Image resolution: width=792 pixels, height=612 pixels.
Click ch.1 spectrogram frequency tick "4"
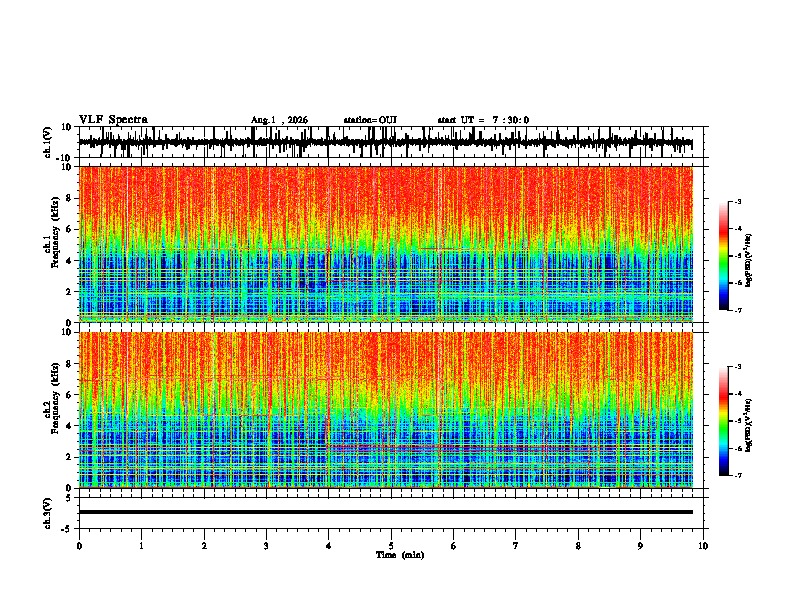[x=71, y=261]
